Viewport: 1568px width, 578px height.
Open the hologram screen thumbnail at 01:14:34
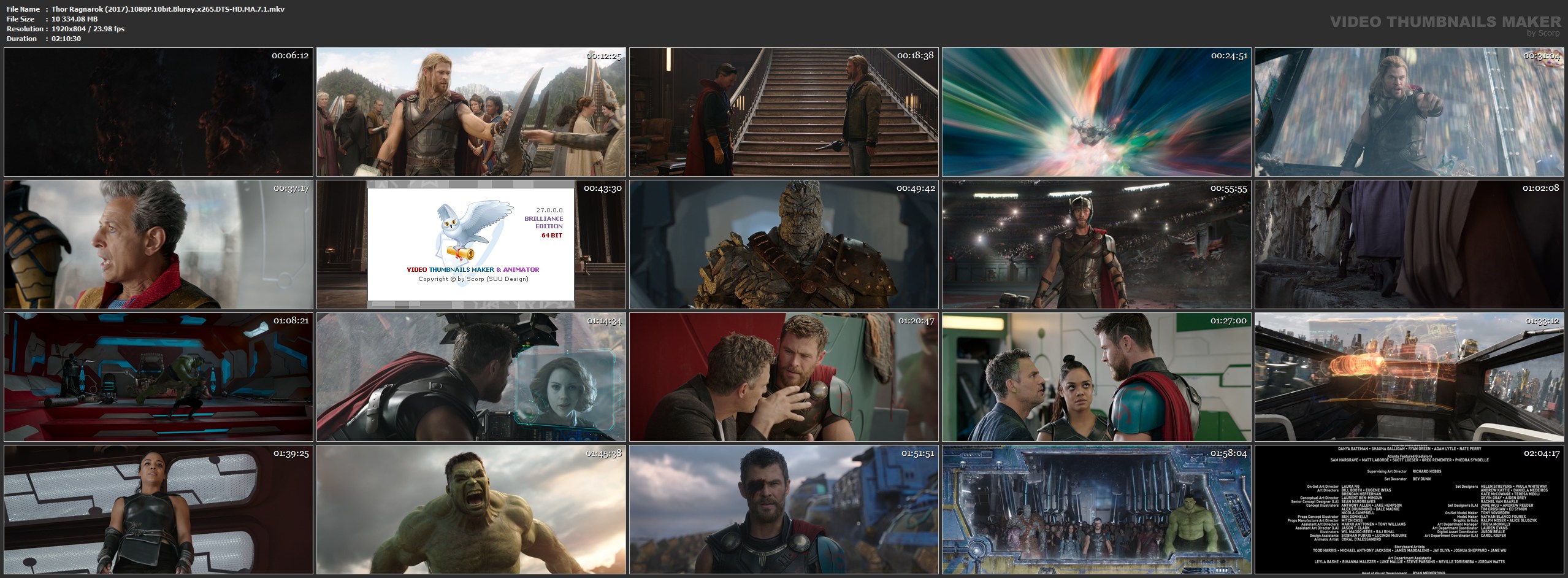[x=471, y=377]
